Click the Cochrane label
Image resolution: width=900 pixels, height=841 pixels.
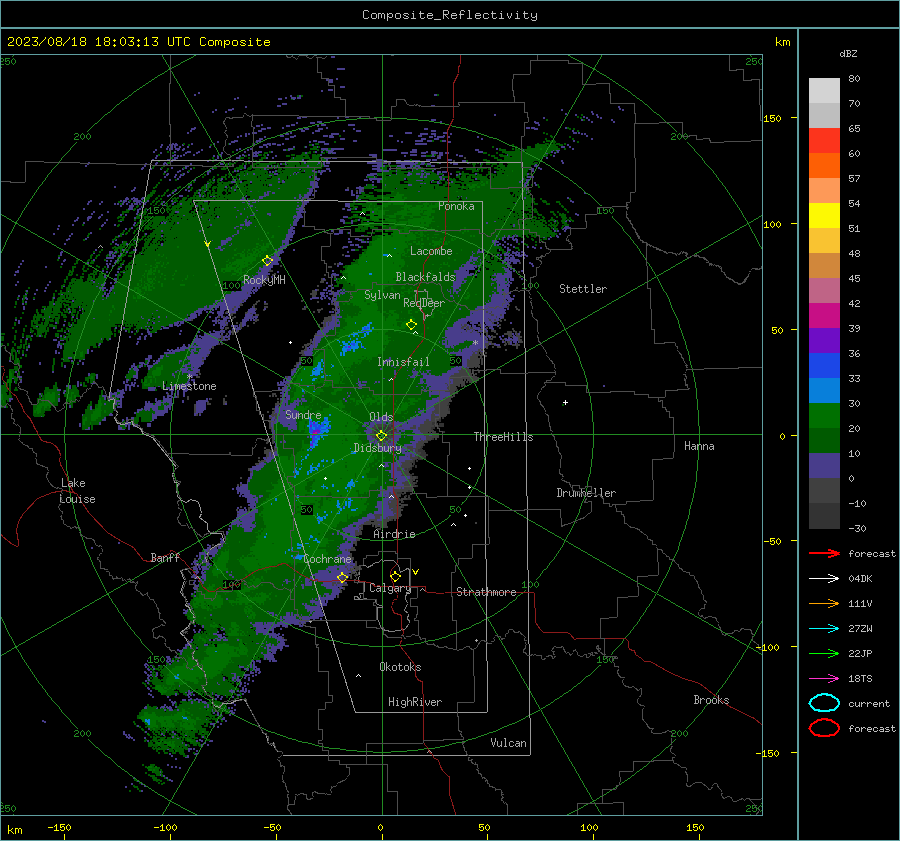pyautogui.click(x=327, y=559)
